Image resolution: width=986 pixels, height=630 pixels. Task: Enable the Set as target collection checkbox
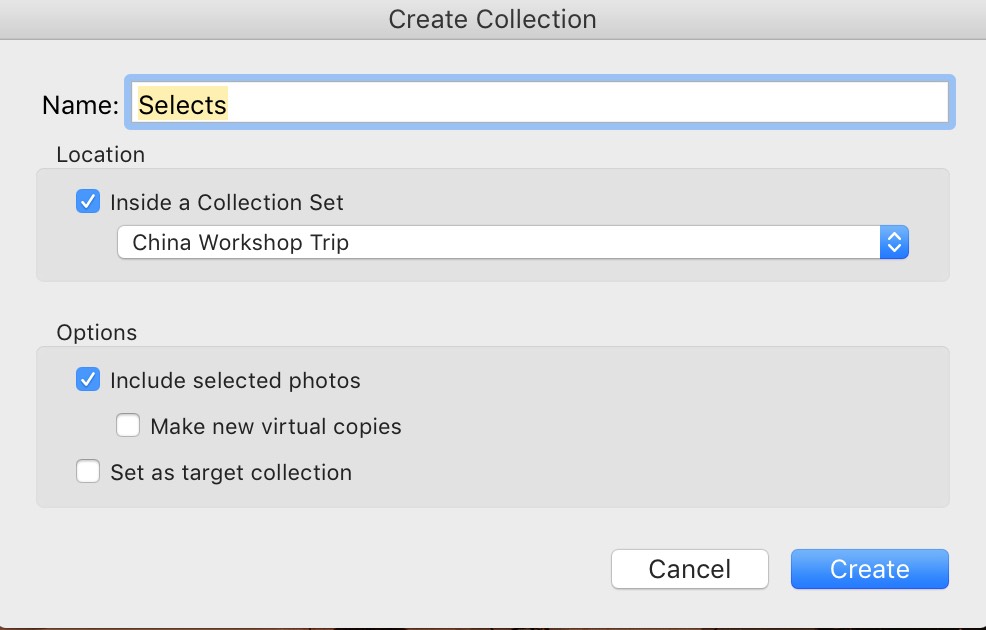pos(88,472)
